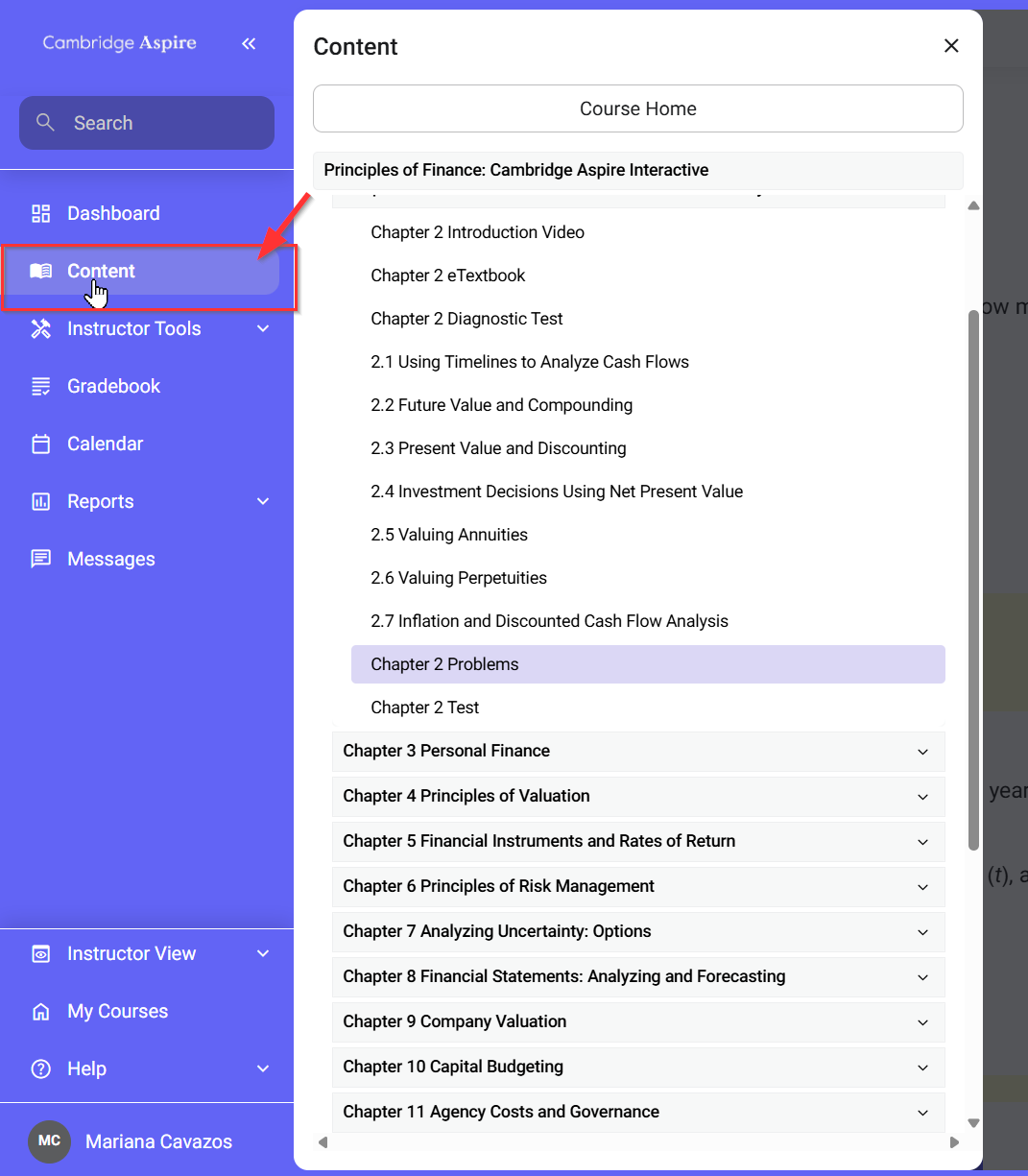1028x1176 pixels.
Task: Click the My Courses home icon
Action: (x=40, y=1011)
